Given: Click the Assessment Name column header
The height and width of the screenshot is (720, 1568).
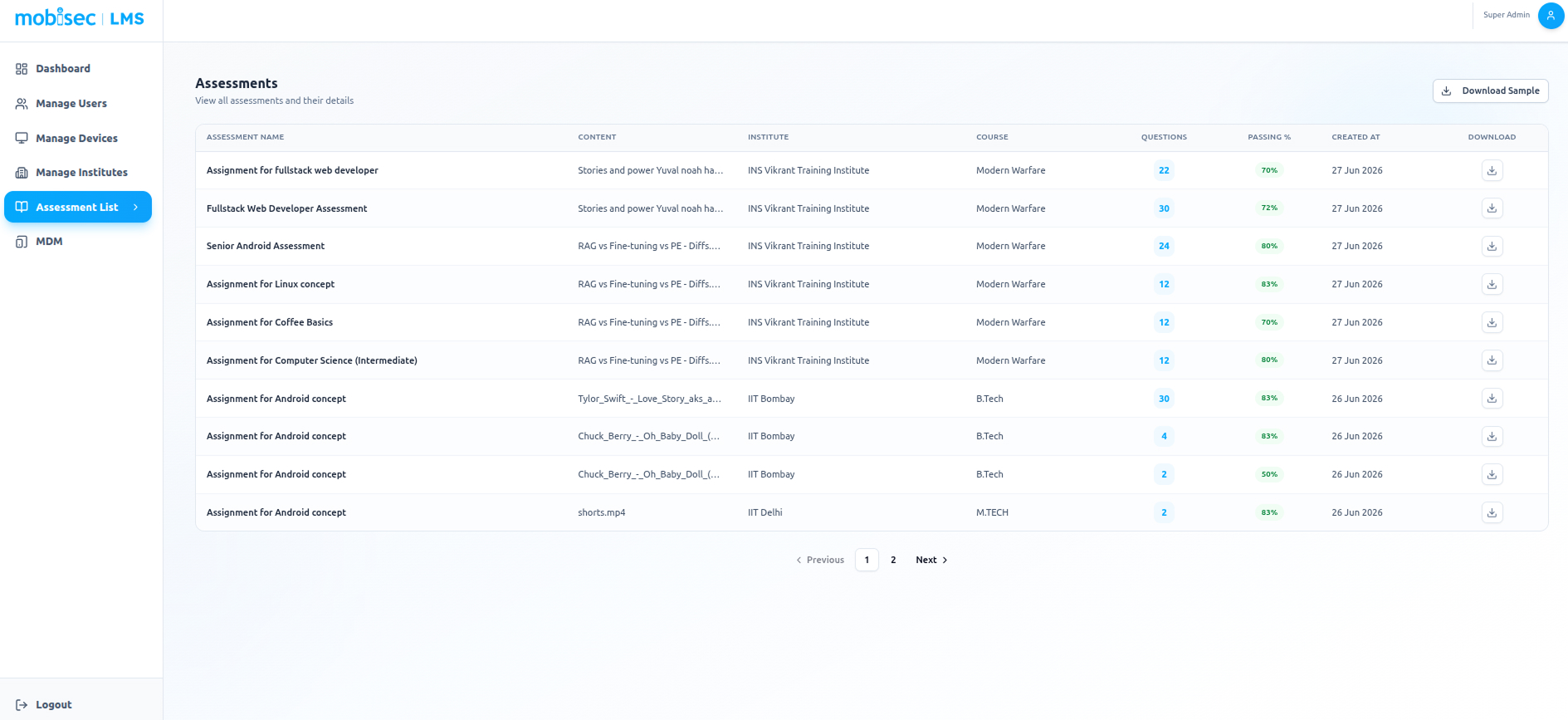Looking at the screenshot, I should 245,137.
